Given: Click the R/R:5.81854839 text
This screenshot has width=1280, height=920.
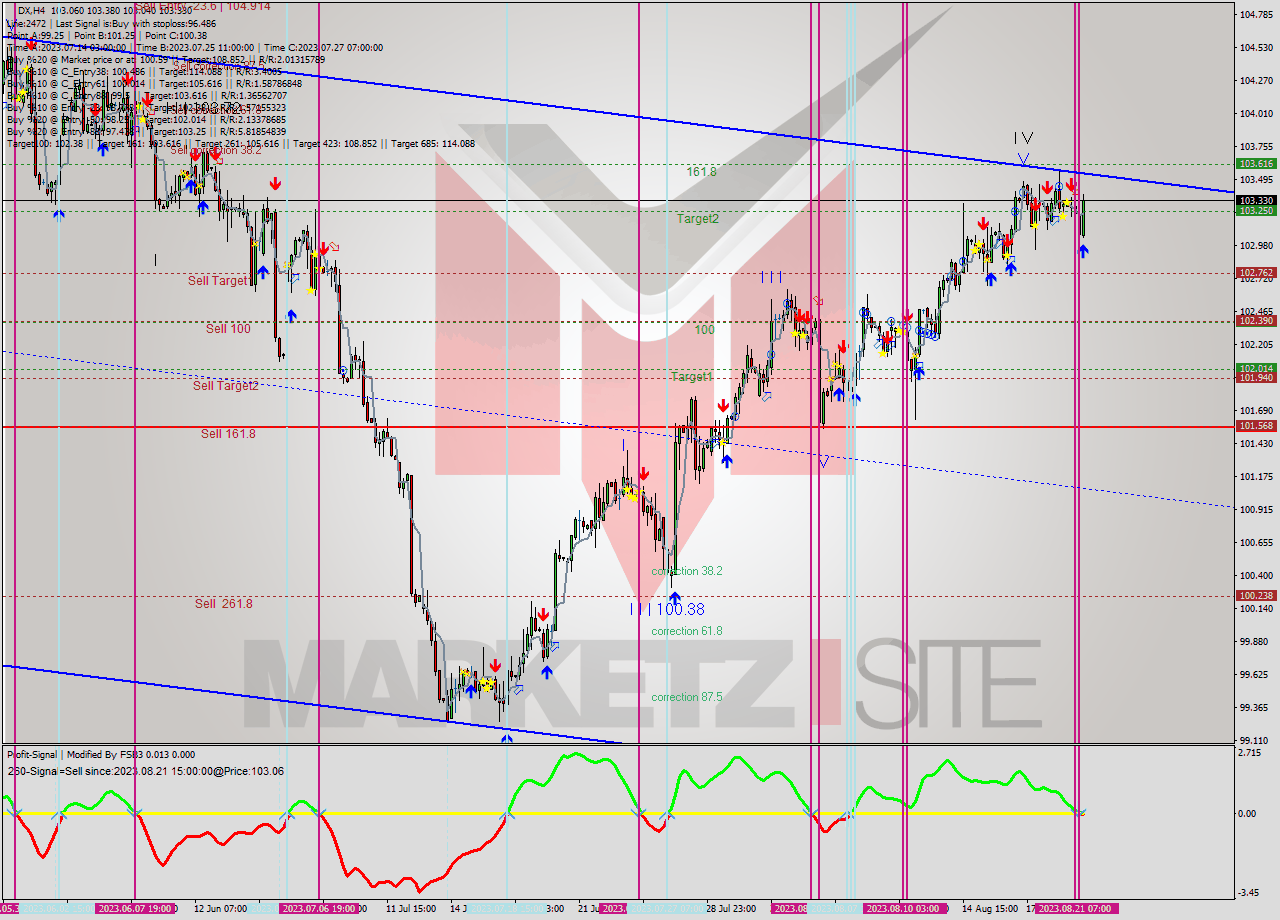Looking at the screenshot, I should (253, 132).
